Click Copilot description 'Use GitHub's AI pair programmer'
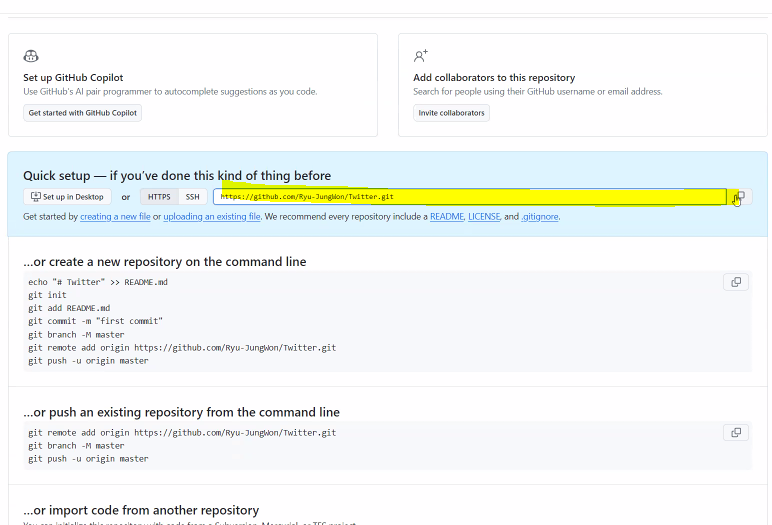Image resolution: width=772 pixels, height=525 pixels. pos(170,92)
